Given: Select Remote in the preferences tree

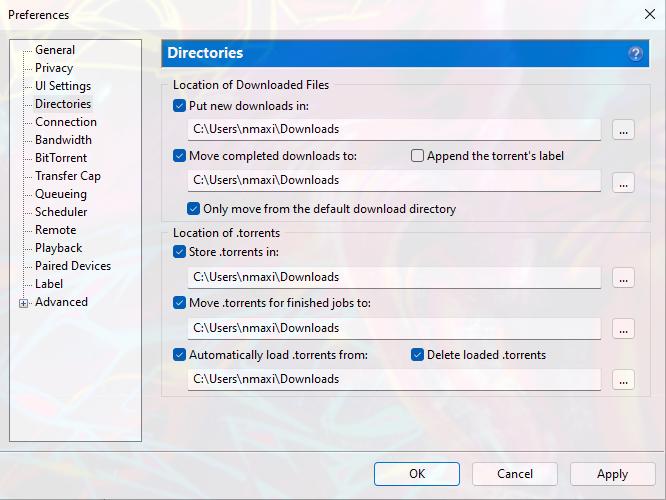Looking at the screenshot, I should click(x=56, y=230).
